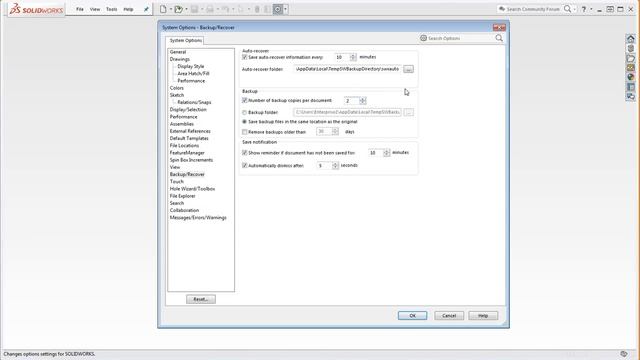Select Relations/Snaps under Sketch
Screen dimensions: 640x360
(x=194, y=102)
